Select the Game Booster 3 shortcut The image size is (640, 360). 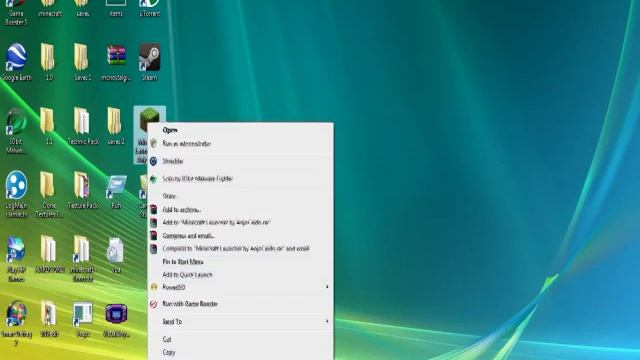[x=16, y=13]
